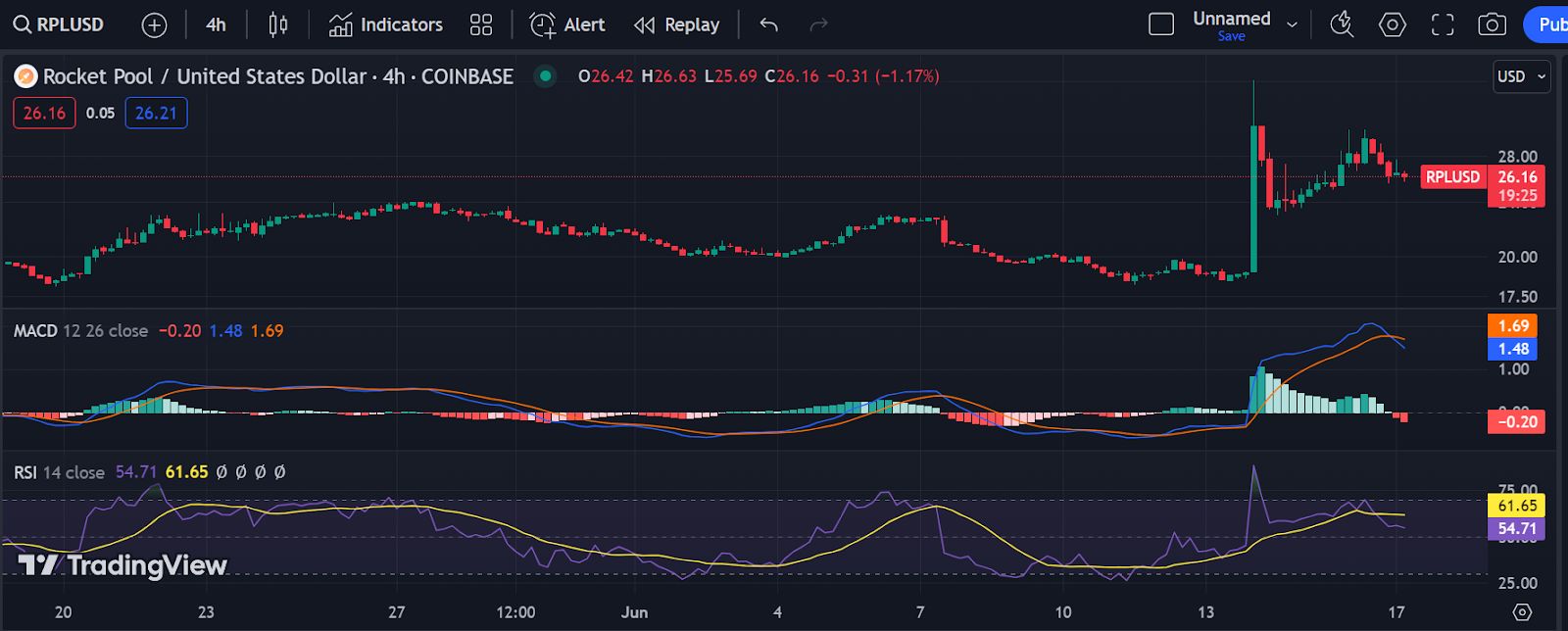This screenshot has height=631, width=1568.
Task: Toggle the layout square checkbox
Action: [x=1160, y=24]
